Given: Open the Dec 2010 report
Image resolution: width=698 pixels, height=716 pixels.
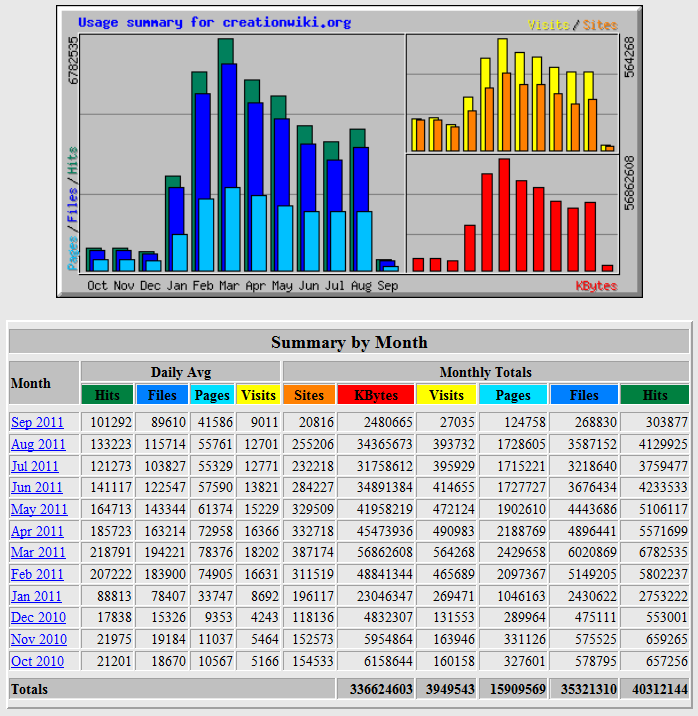Looking at the screenshot, I should [38, 618].
